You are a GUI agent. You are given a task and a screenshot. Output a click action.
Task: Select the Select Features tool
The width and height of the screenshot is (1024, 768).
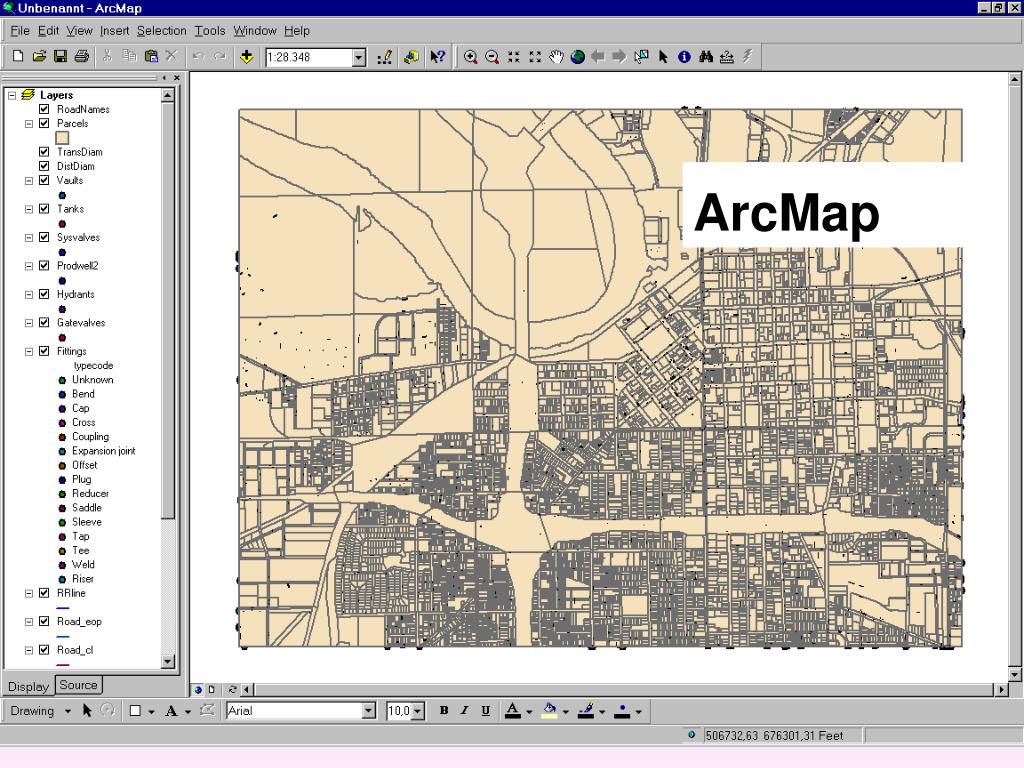click(641, 57)
